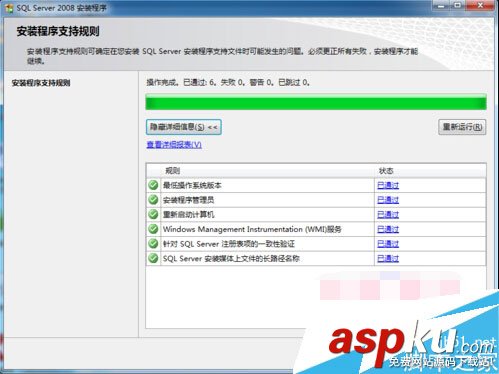Image resolution: width=499 pixels, height=374 pixels.
Task: Select rule text 重新启动计算机
Action: [x=188, y=215]
